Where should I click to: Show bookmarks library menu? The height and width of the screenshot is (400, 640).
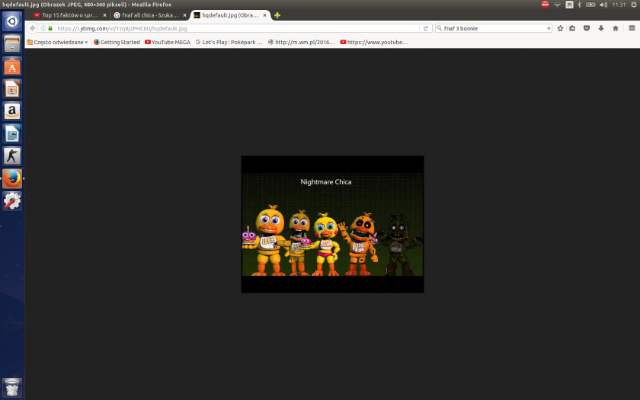pos(573,28)
